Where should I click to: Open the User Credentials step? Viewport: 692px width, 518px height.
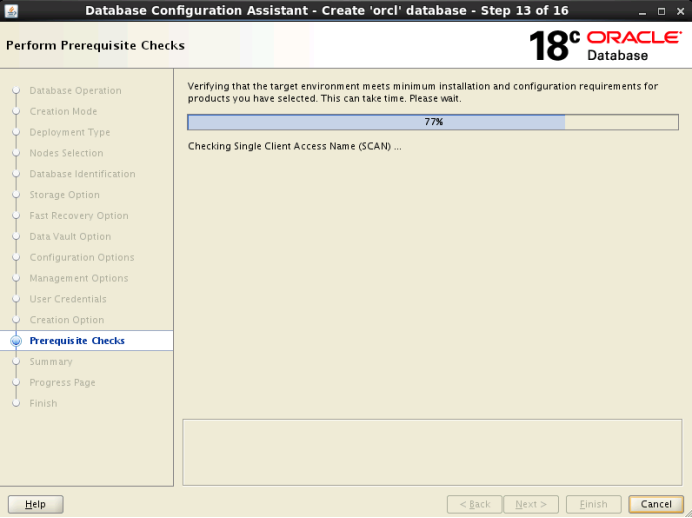[68, 299]
